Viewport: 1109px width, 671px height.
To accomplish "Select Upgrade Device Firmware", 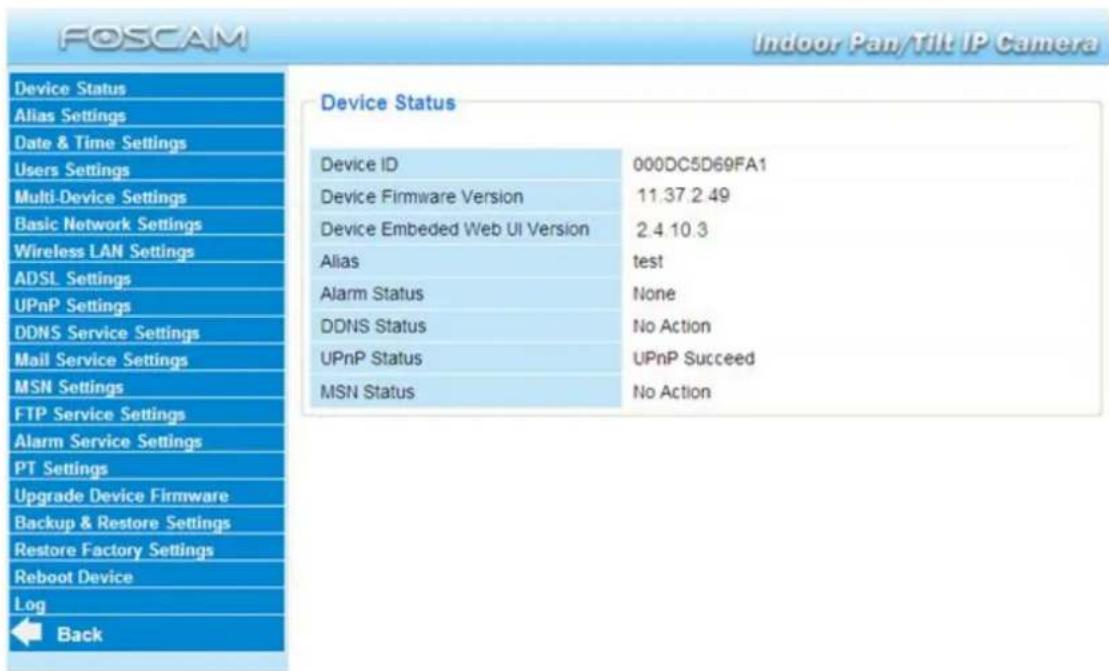I will pos(122,496).
